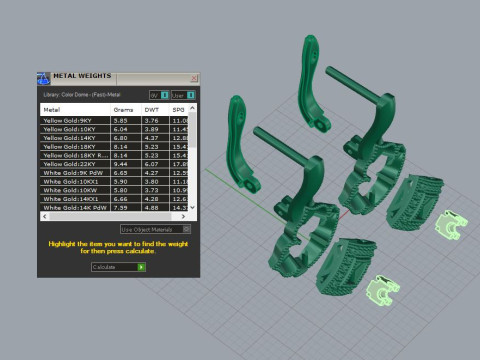This screenshot has width=480, height=360.
Task: Click the 7.59 grams value
Action: tap(120, 208)
